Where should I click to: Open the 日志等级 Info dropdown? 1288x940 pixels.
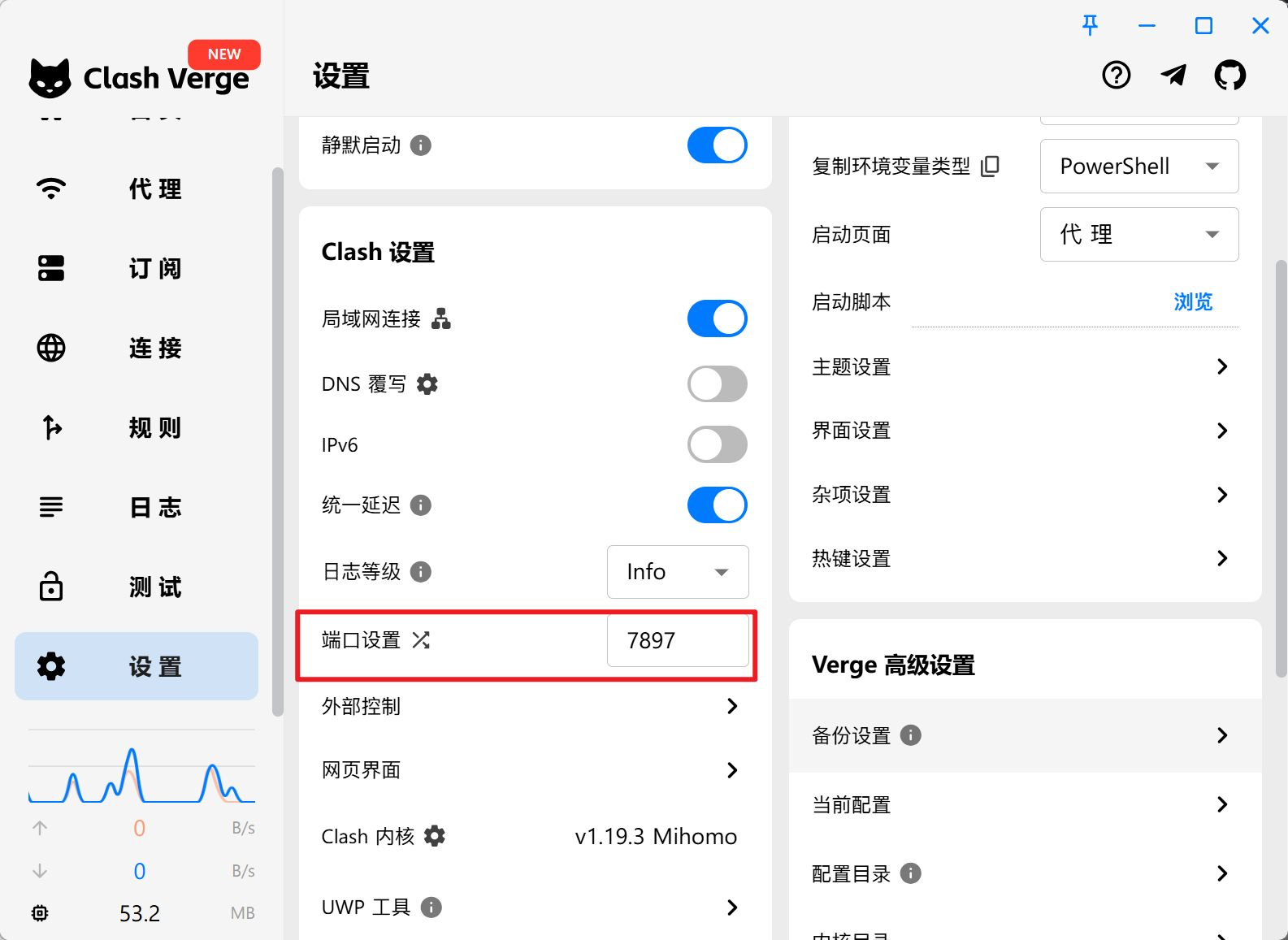pyautogui.click(x=678, y=572)
